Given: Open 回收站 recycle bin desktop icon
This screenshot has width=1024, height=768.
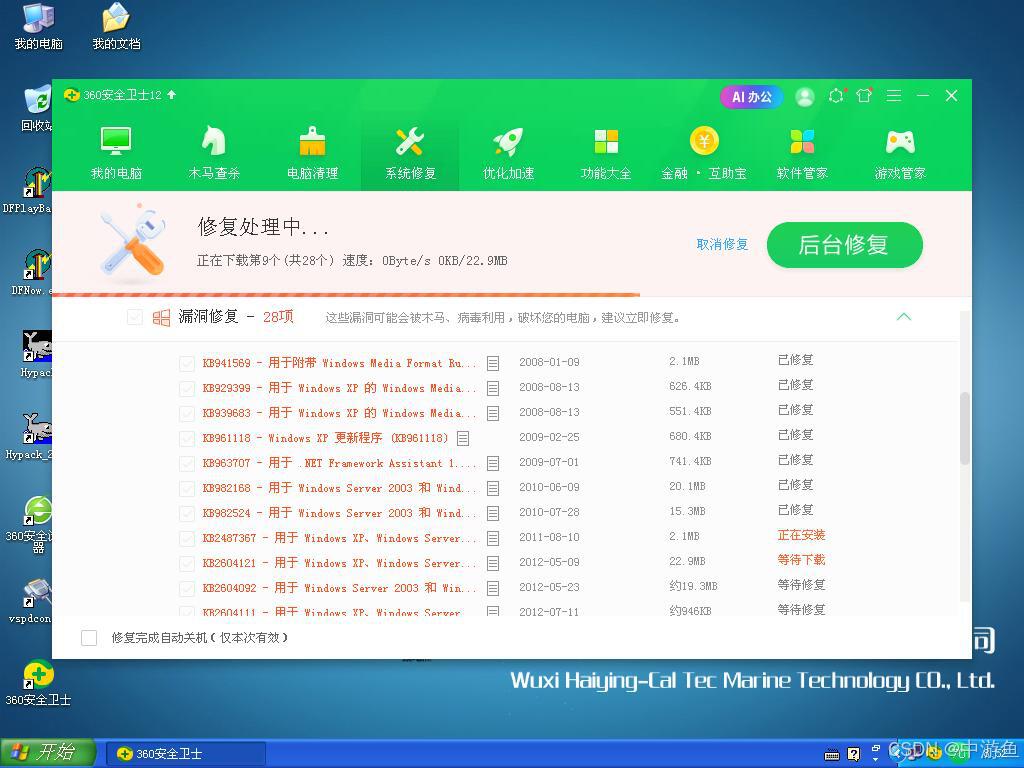Looking at the screenshot, I should 37,107.
